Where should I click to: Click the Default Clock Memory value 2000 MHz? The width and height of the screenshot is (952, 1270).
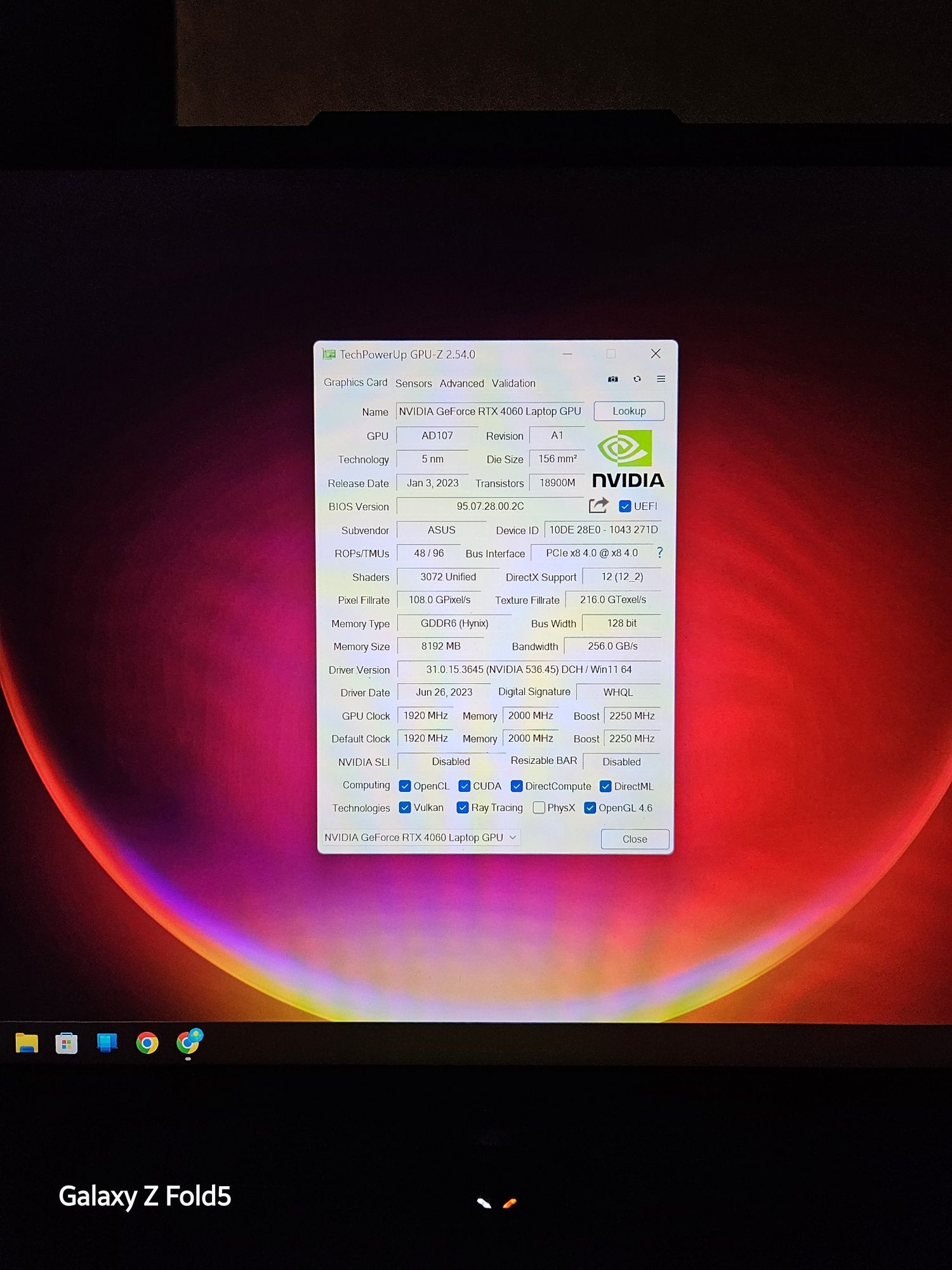point(531,739)
